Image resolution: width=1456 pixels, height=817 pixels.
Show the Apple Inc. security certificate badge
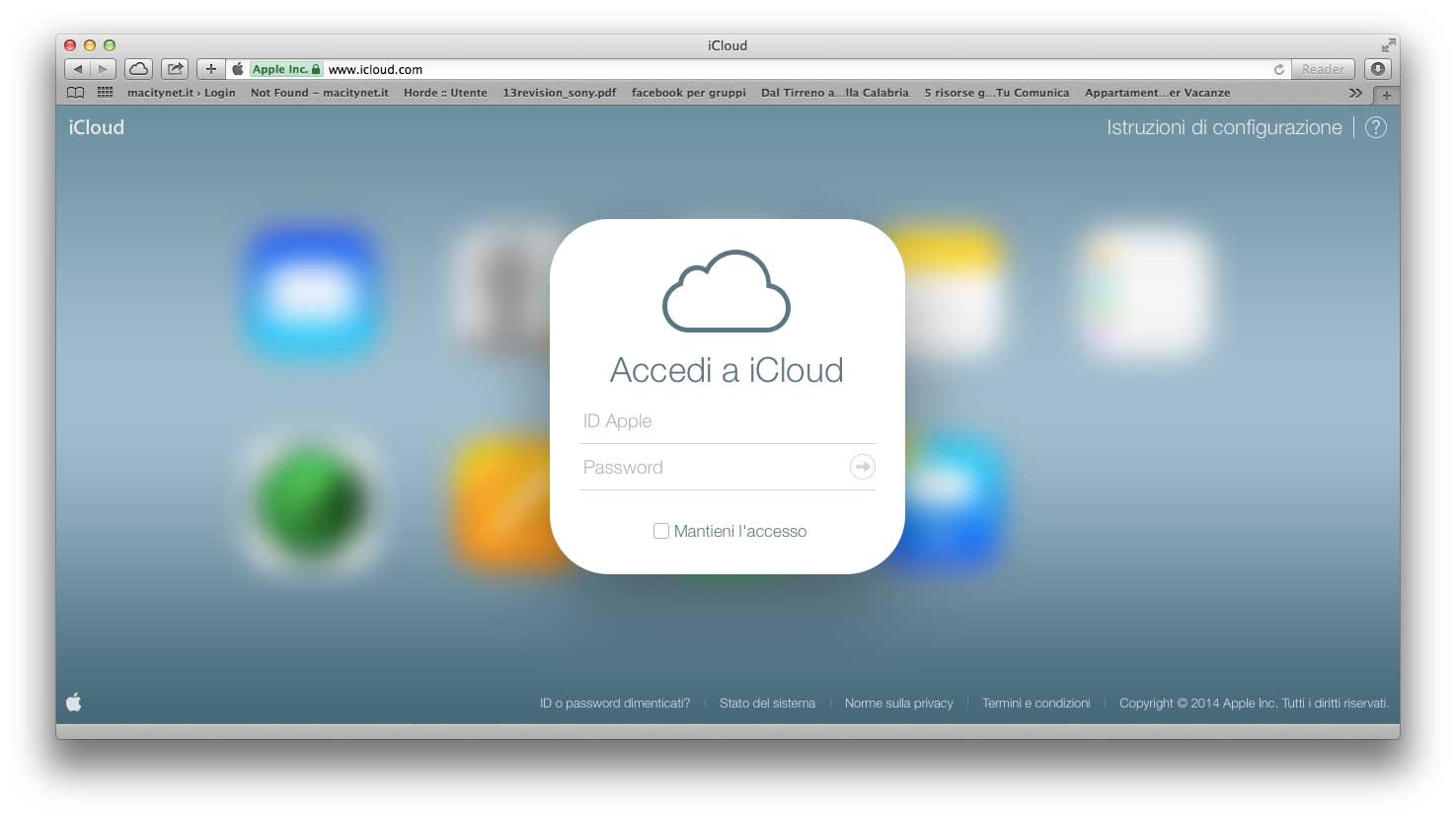tap(286, 69)
